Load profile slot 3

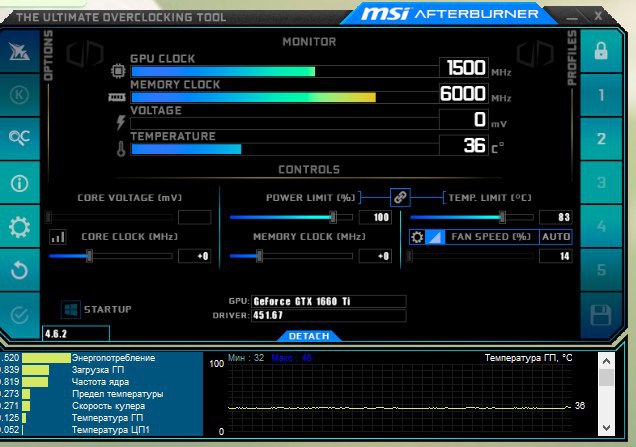point(601,183)
